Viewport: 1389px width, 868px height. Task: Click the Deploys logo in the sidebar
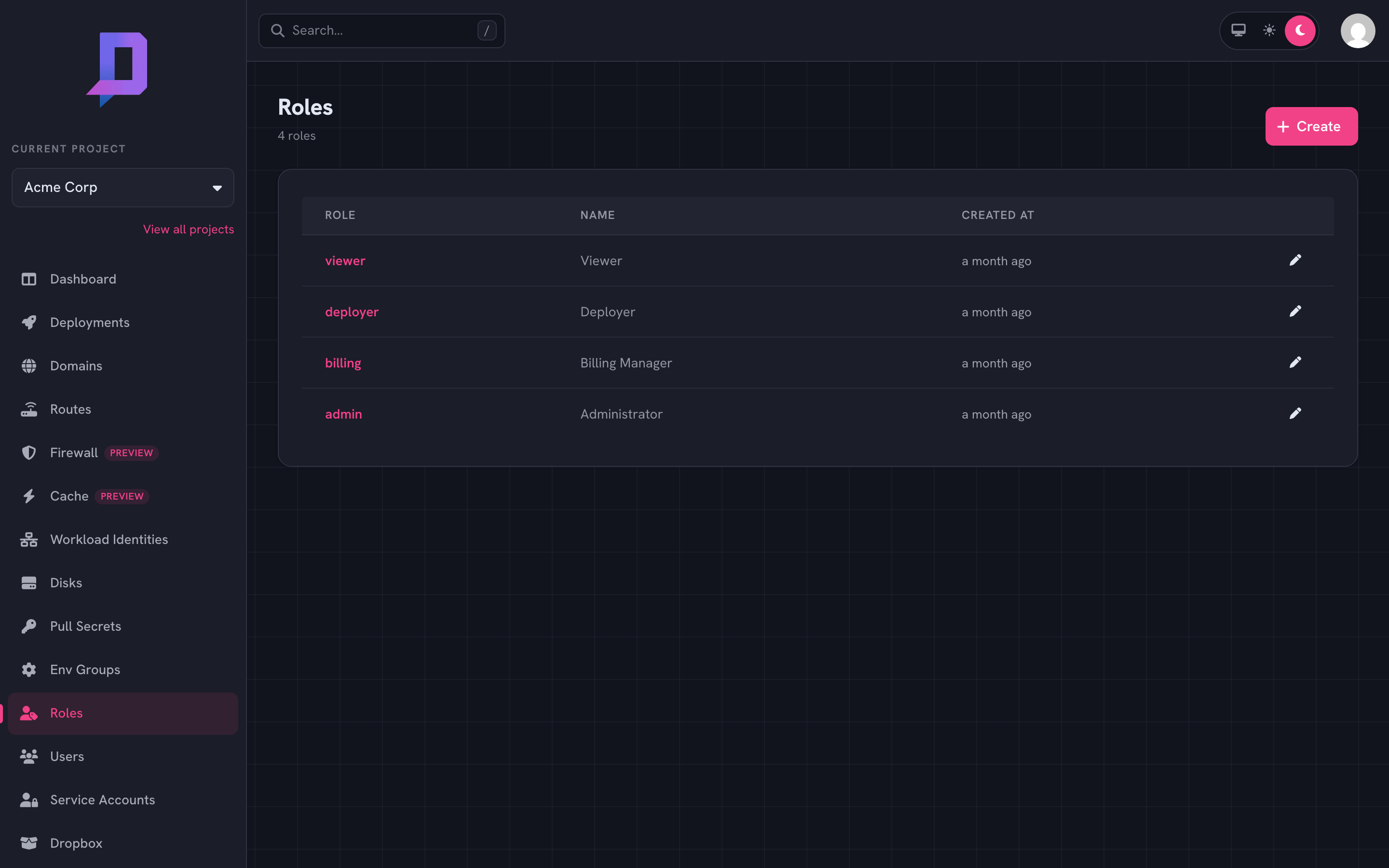point(117,69)
